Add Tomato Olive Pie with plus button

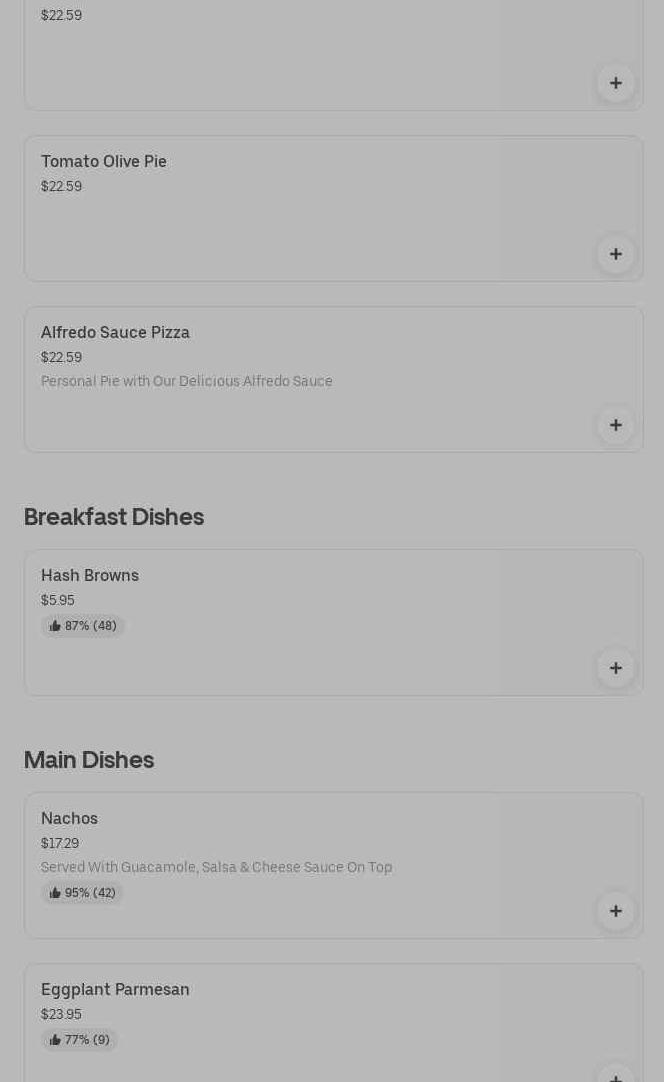click(x=615, y=254)
